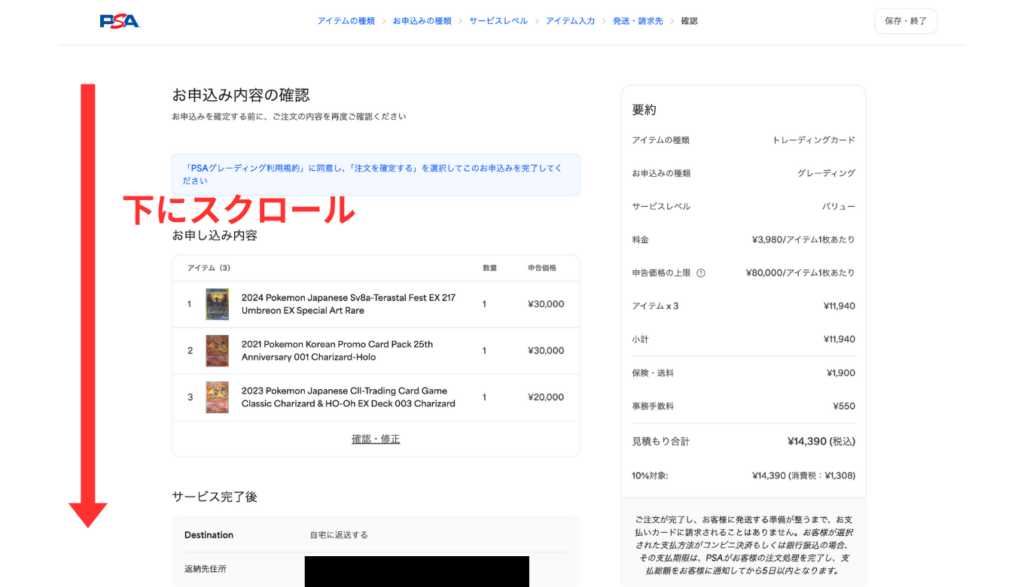Open Korean Promo Charizard-Holo thumbnail
The image size is (1024, 587).
[217, 351]
